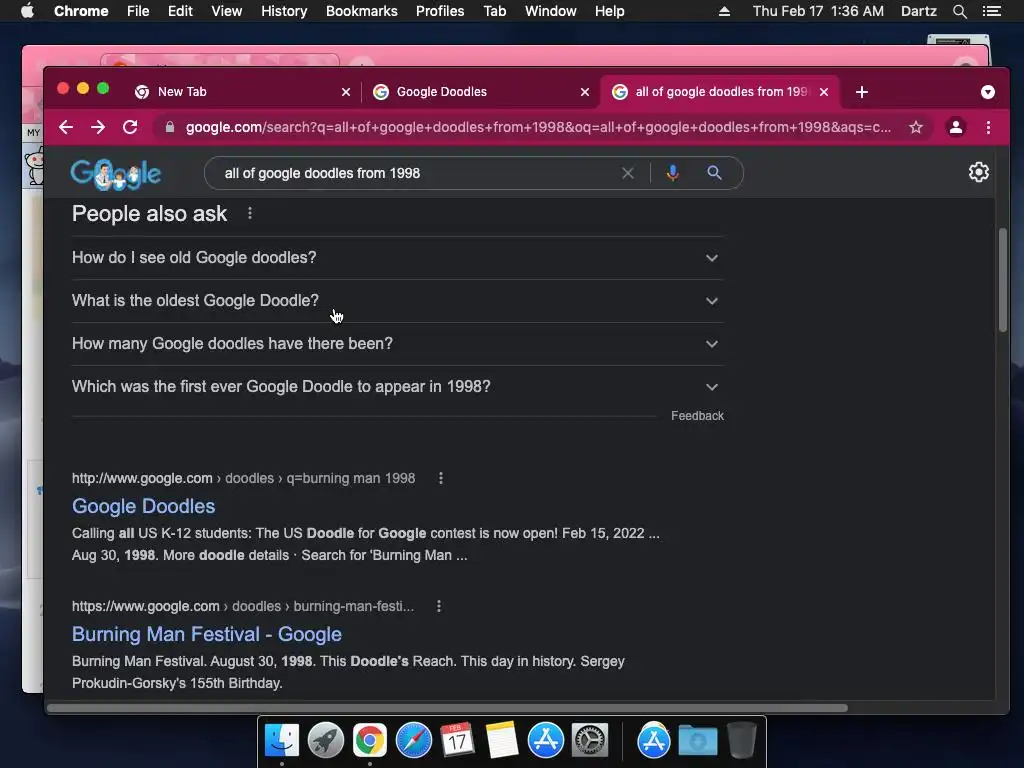Open Chrome from the Dock
This screenshot has width=1024, height=768.
click(370, 741)
